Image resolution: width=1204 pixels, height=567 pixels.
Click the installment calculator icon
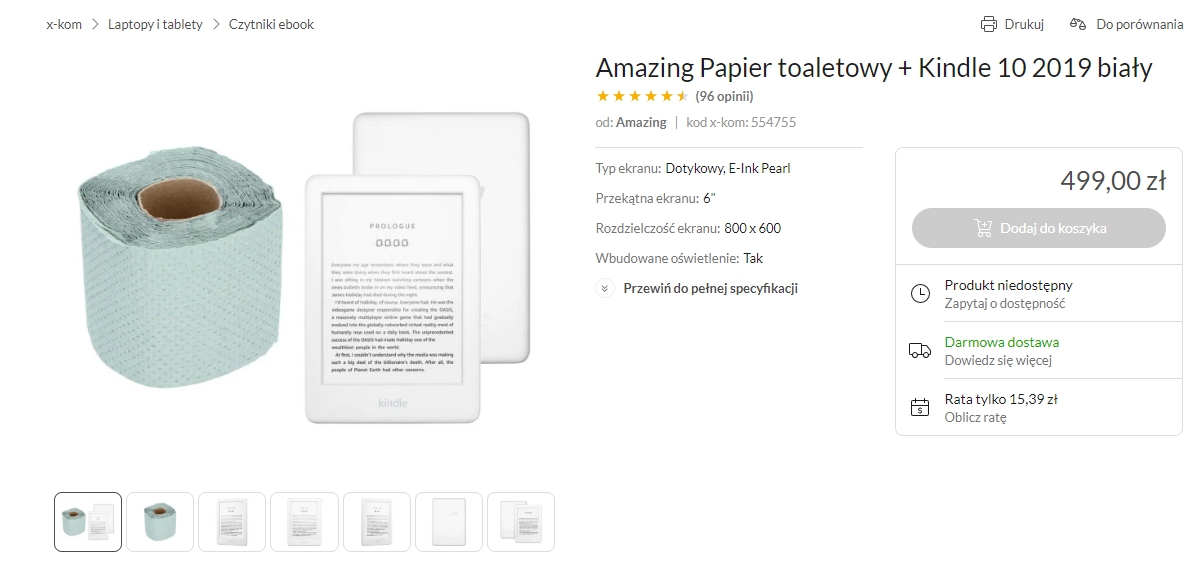pyautogui.click(x=920, y=407)
